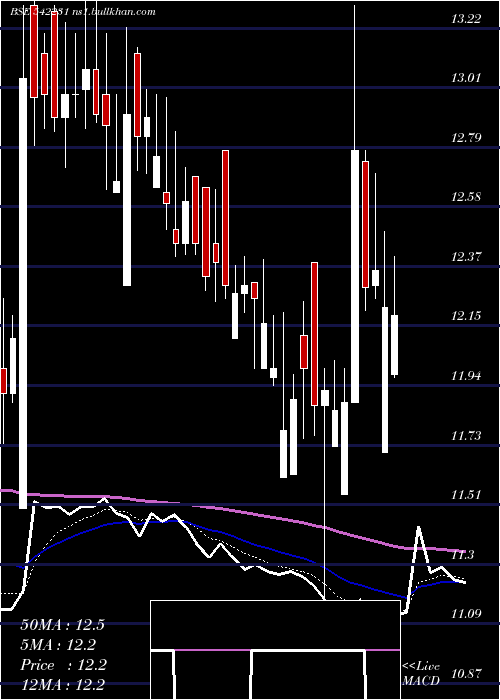Select the 12.58 price level label
This screenshot has height=700, width=500.
[x=467, y=197]
